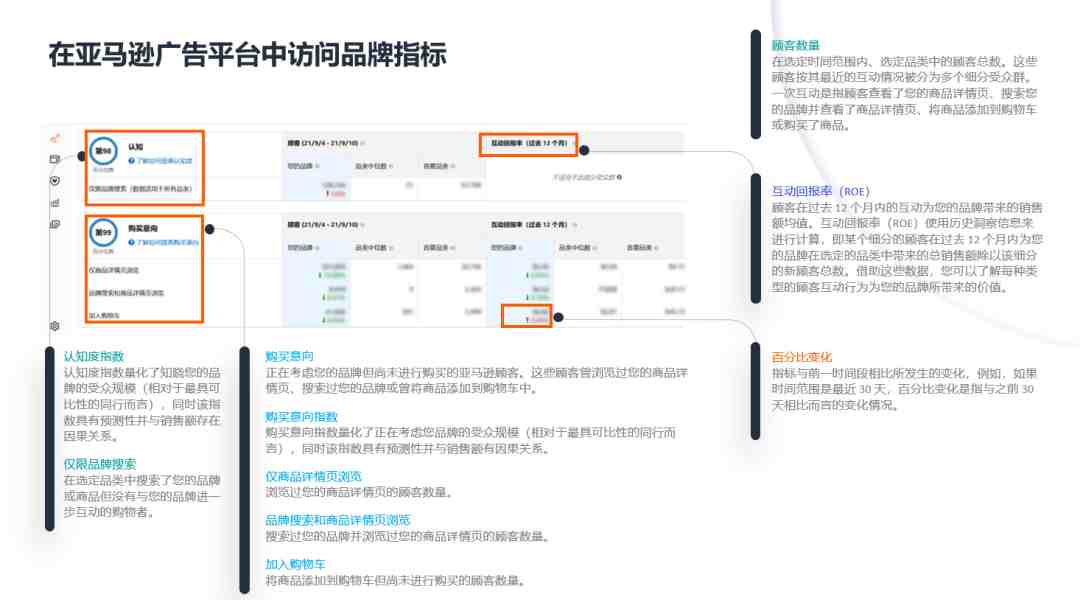Select the 认知 card title
The width and height of the screenshot is (1080, 600).
click(136, 147)
